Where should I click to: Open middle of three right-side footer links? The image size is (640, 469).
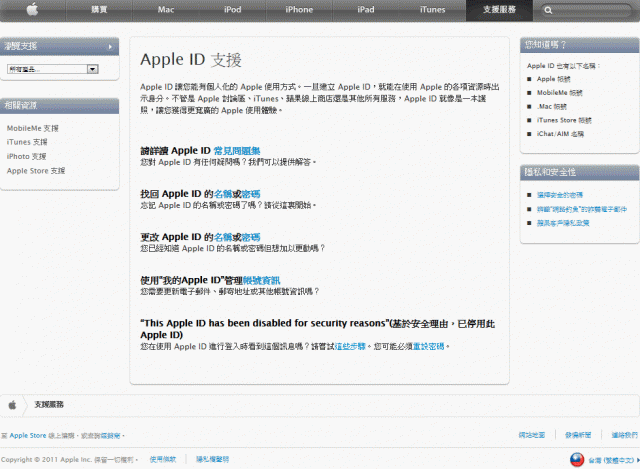[x=578, y=435]
